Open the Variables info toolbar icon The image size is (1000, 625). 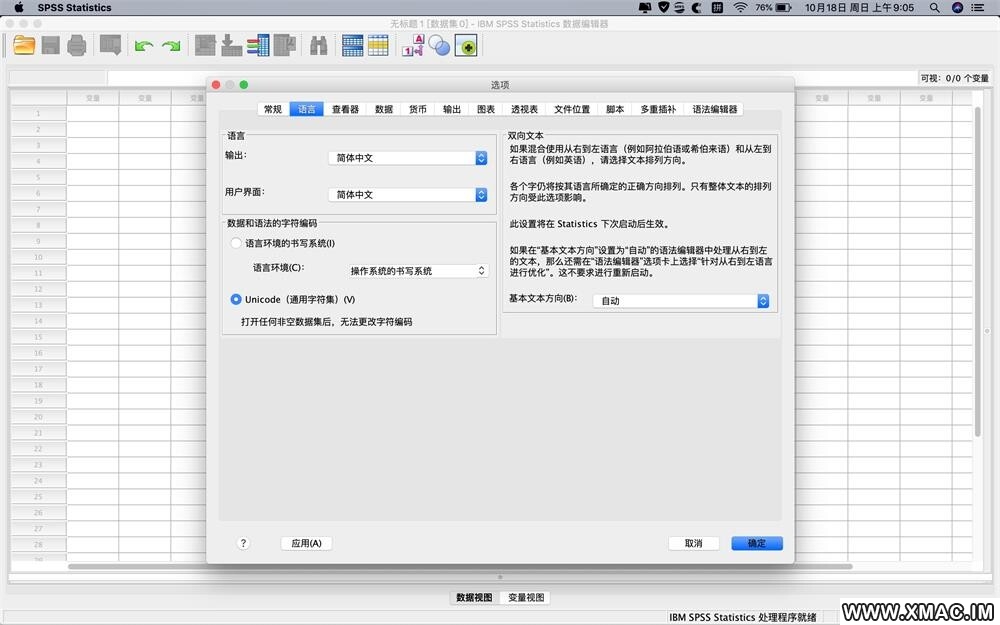coord(258,46)
